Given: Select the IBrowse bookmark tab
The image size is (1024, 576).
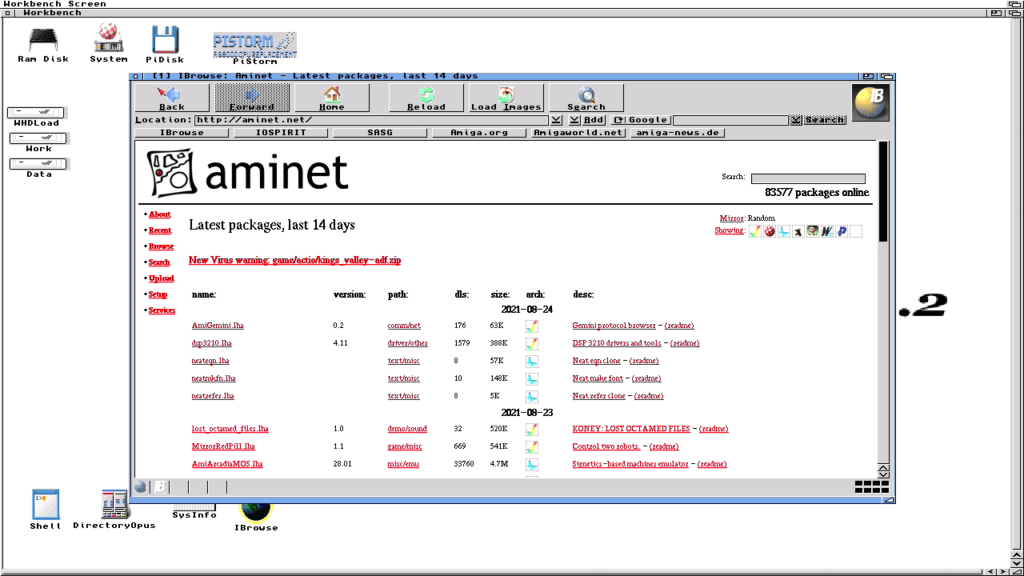Looking at the screenshot, I should click(x=182, y=133).
